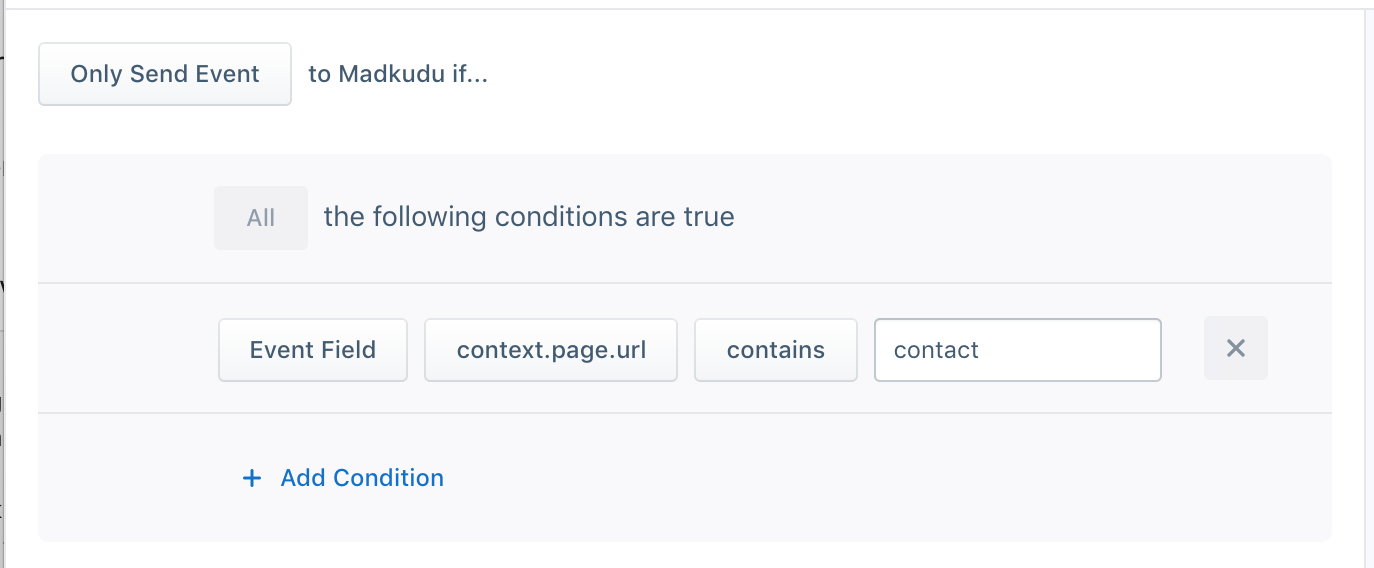Image resolution: width=1374 pixels, height=568 pixels.
Task: Open the Only Send Event action selector
Action: coord(165,74)
